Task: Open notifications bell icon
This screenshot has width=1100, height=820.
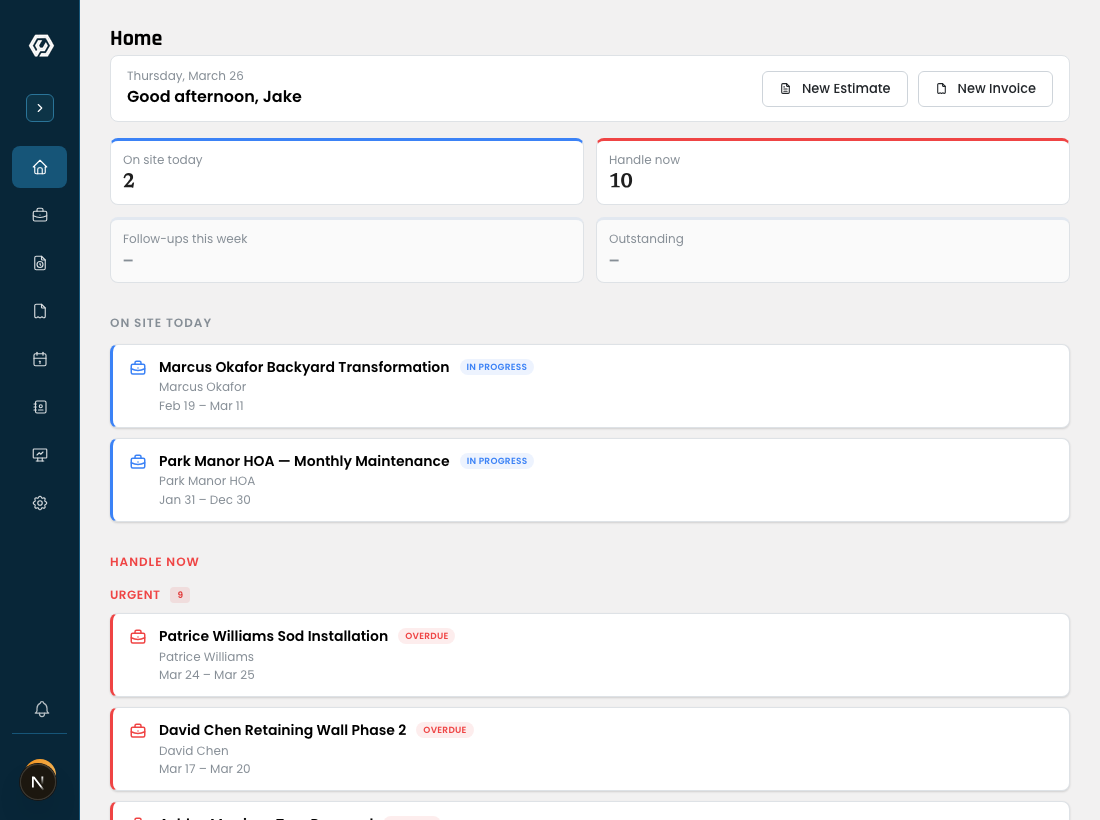Action: (x=41, y=709)
